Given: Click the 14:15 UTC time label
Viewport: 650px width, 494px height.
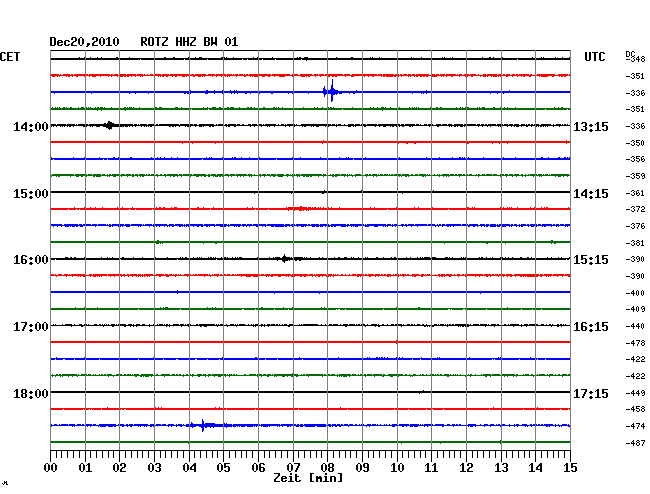Looking at the screenshot, I should click(591, 194).
